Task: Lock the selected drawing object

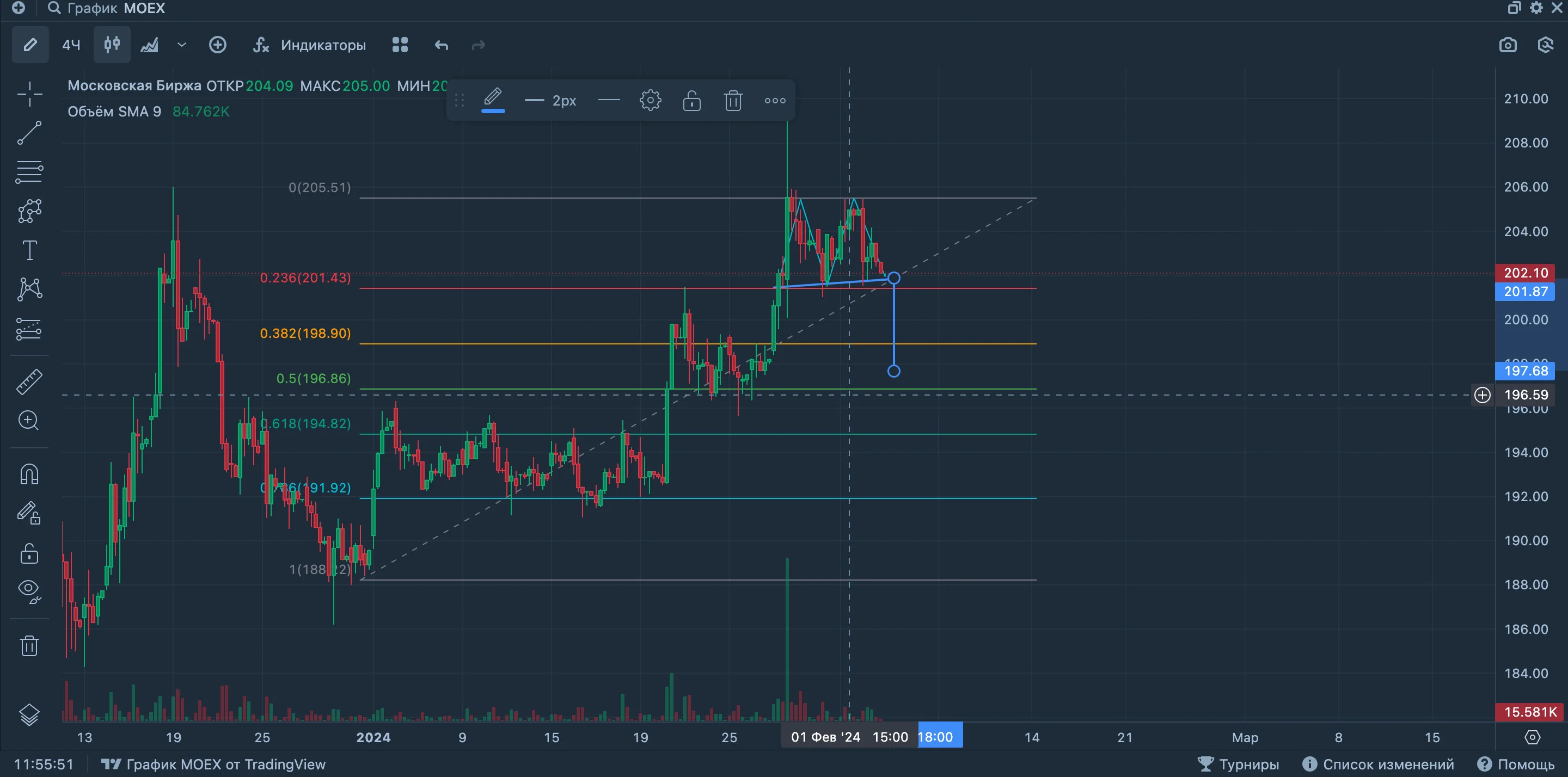Action: coord(691,101)
